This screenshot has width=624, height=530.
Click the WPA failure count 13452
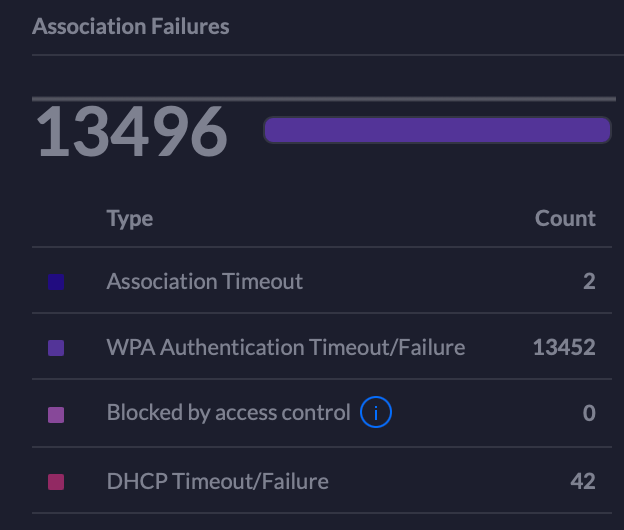pyautogui.click(x=564, y=347)
